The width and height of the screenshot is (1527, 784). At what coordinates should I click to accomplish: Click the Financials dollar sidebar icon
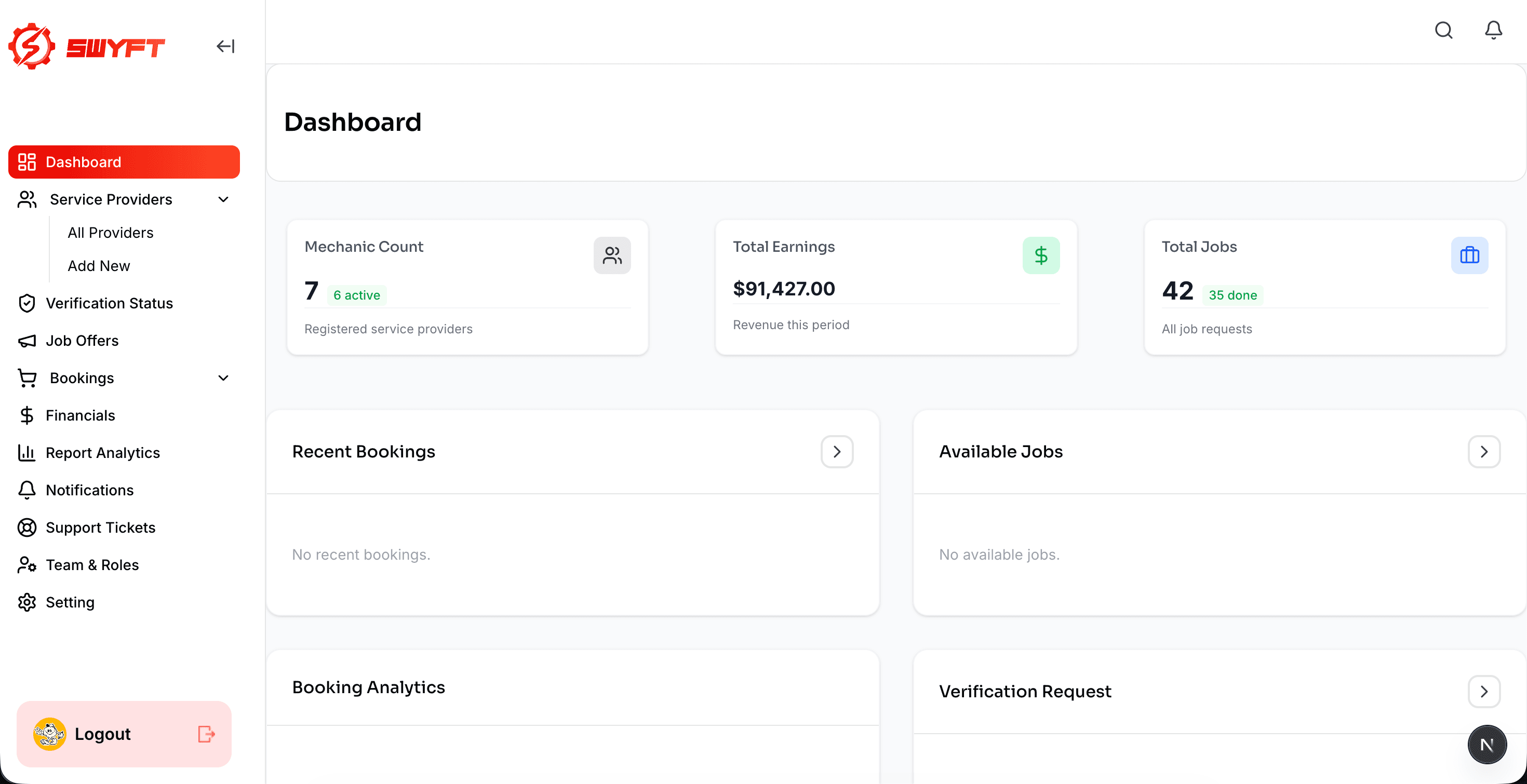[26, 415]
